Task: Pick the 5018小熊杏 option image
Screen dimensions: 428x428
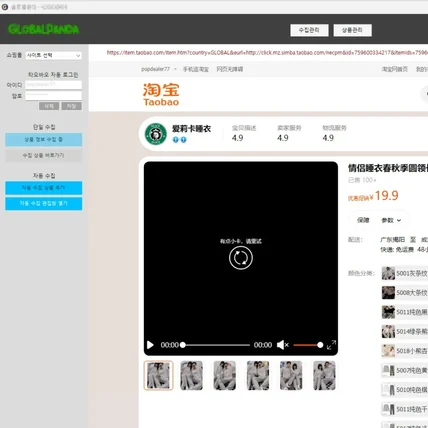Action: (388, 351)
